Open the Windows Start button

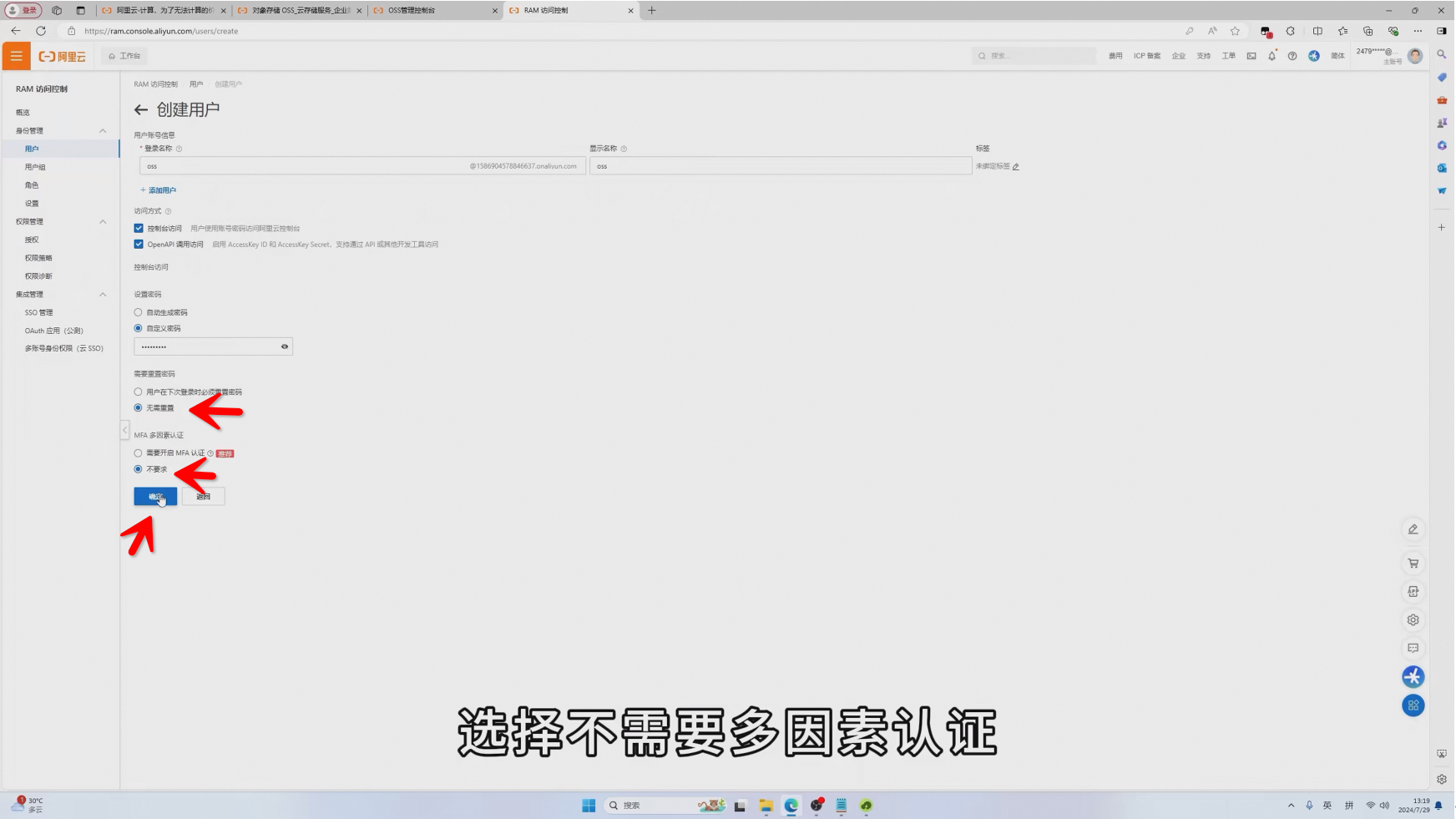(x=589, y=805)
